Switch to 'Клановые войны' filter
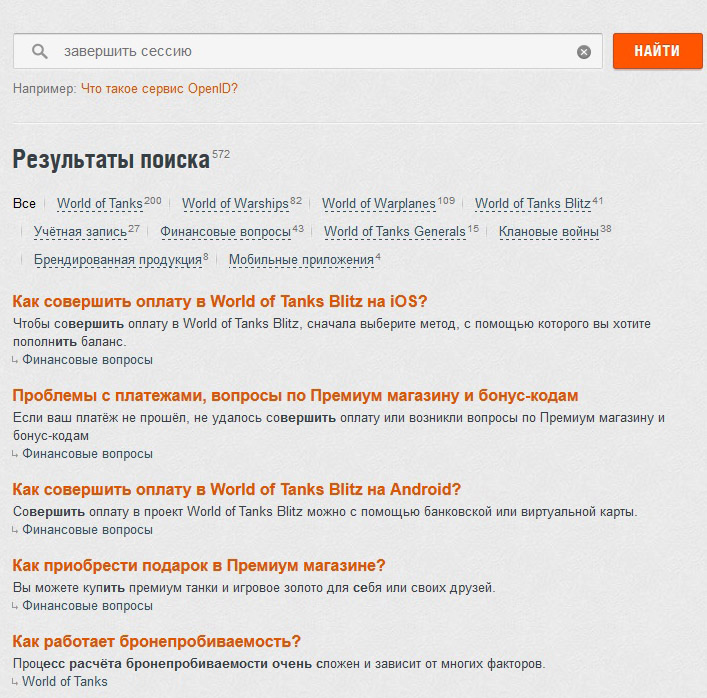This screenshot has width=707, height=698. tap(548, 232)
